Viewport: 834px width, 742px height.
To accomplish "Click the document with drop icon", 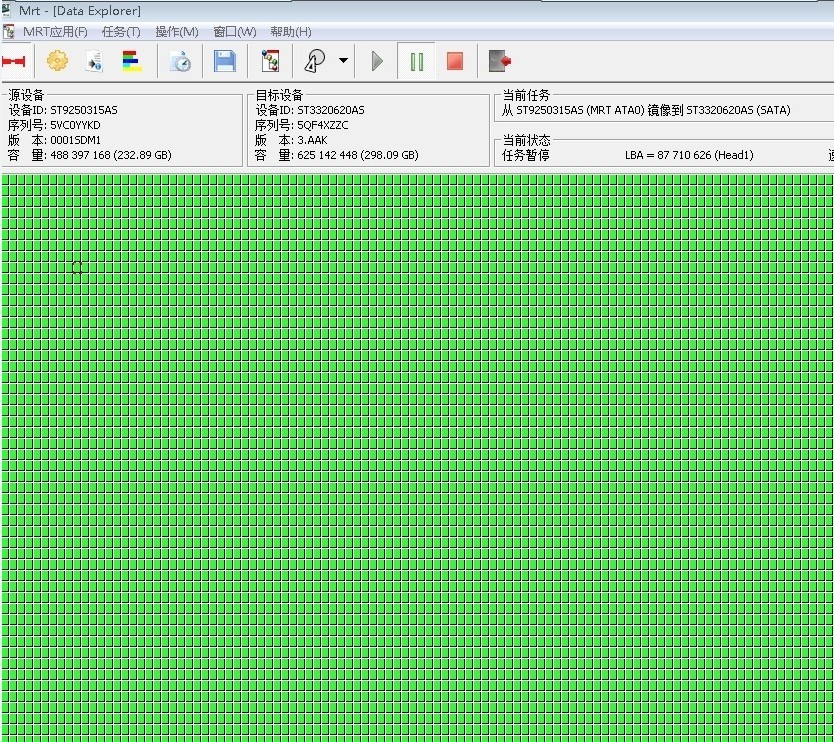I will pyautogui.click(x=94, y=62).
